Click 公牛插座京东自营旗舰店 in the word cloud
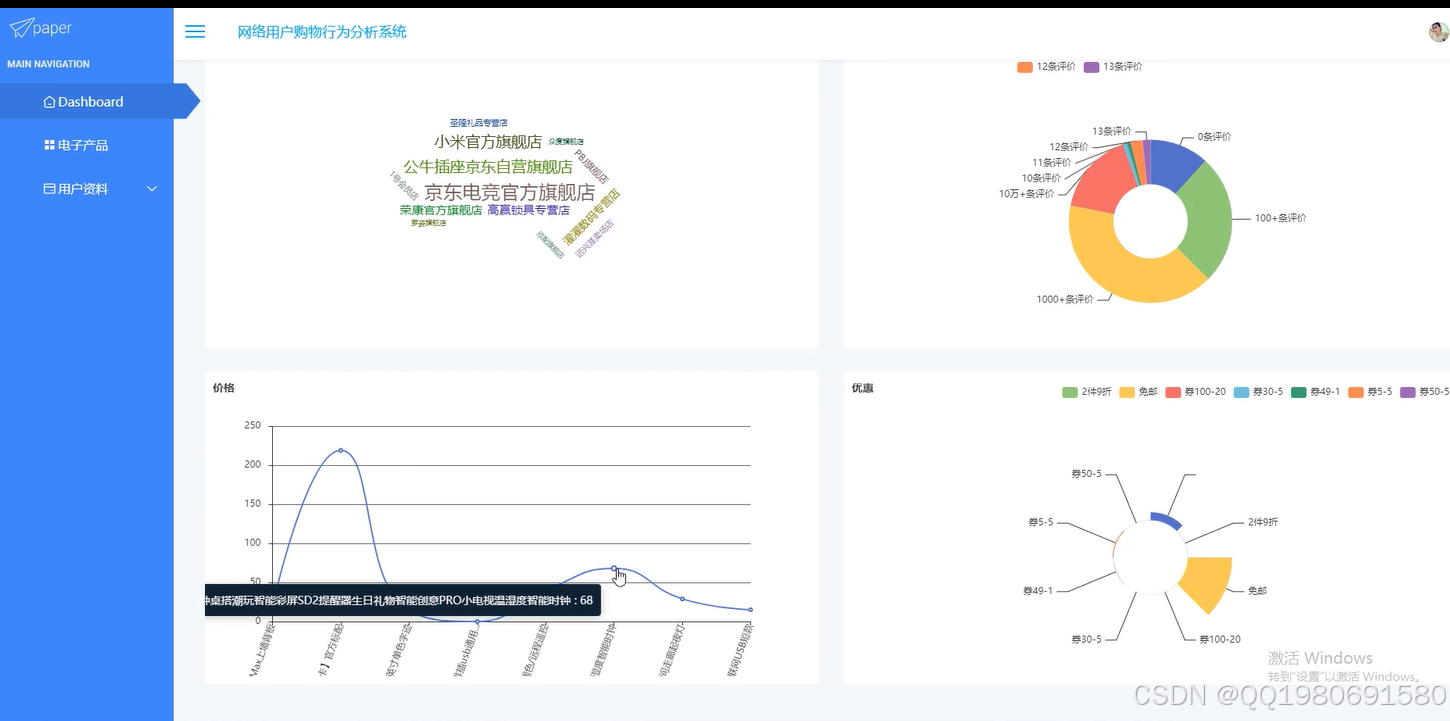The image size is (1450, 721). coord(488,167)
